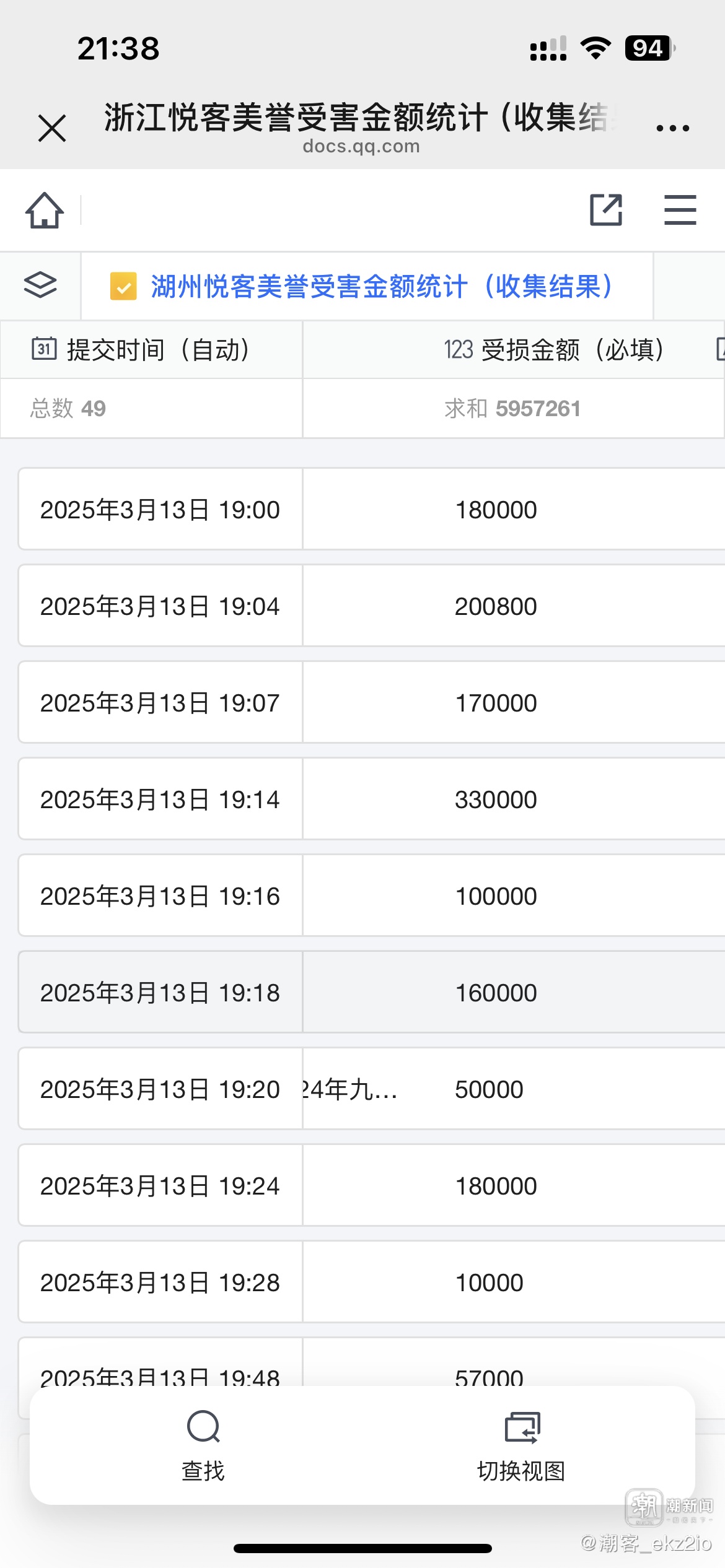Viewport: 725px width, 1568px height.
Task: Tap the calendar icon in column header
Action: tap(44, 349)
